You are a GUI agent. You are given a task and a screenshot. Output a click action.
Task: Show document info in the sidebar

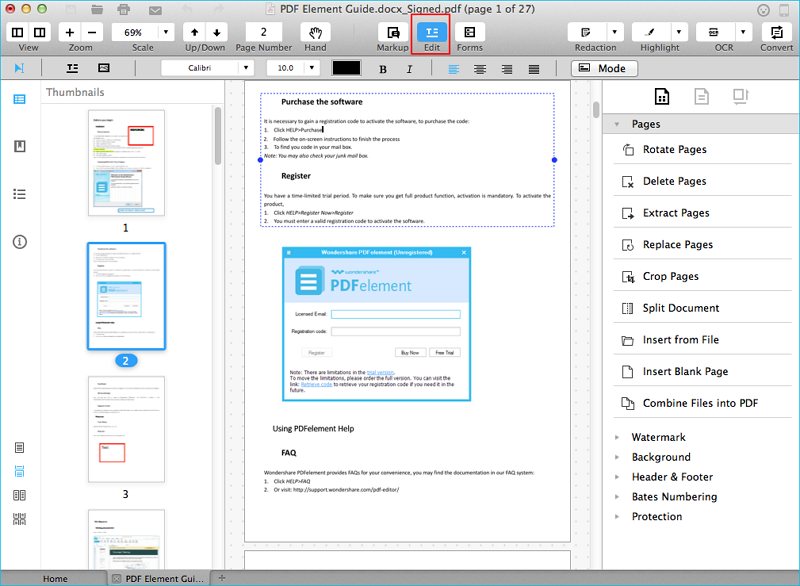19,242
